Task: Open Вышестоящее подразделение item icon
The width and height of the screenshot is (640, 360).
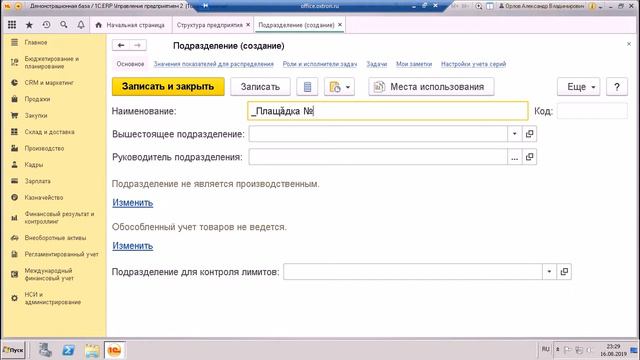Action: click(x=529, y=134)
